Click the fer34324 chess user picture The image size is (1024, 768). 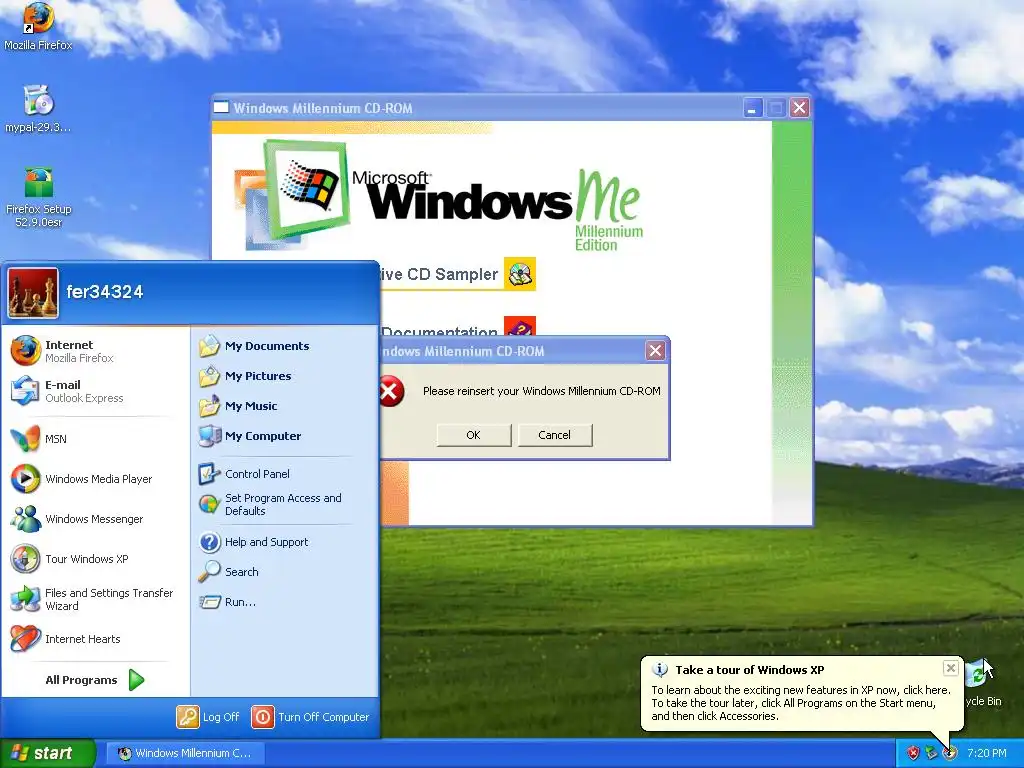pos(33,293)
